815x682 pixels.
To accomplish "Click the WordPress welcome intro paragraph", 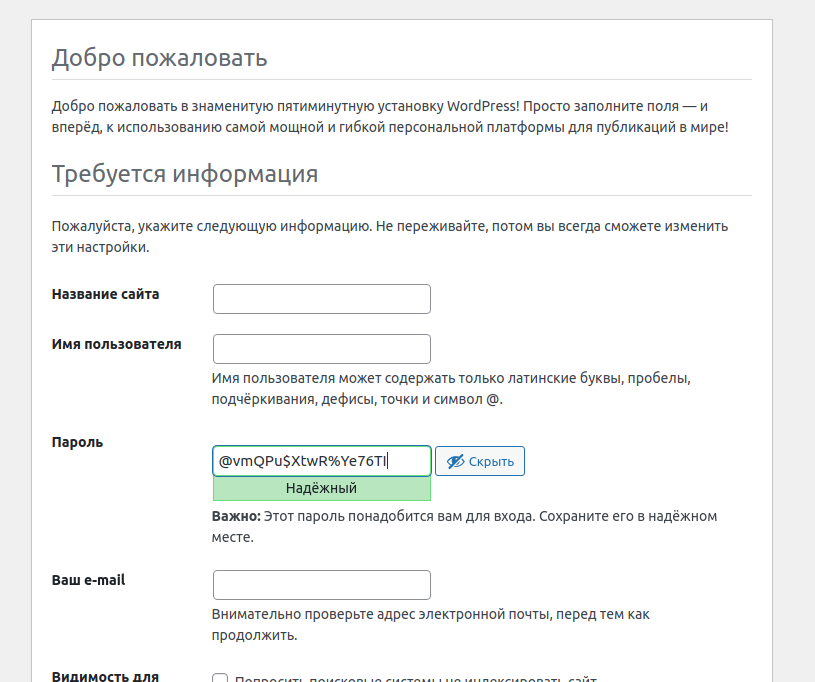I will tap(389, 116).
